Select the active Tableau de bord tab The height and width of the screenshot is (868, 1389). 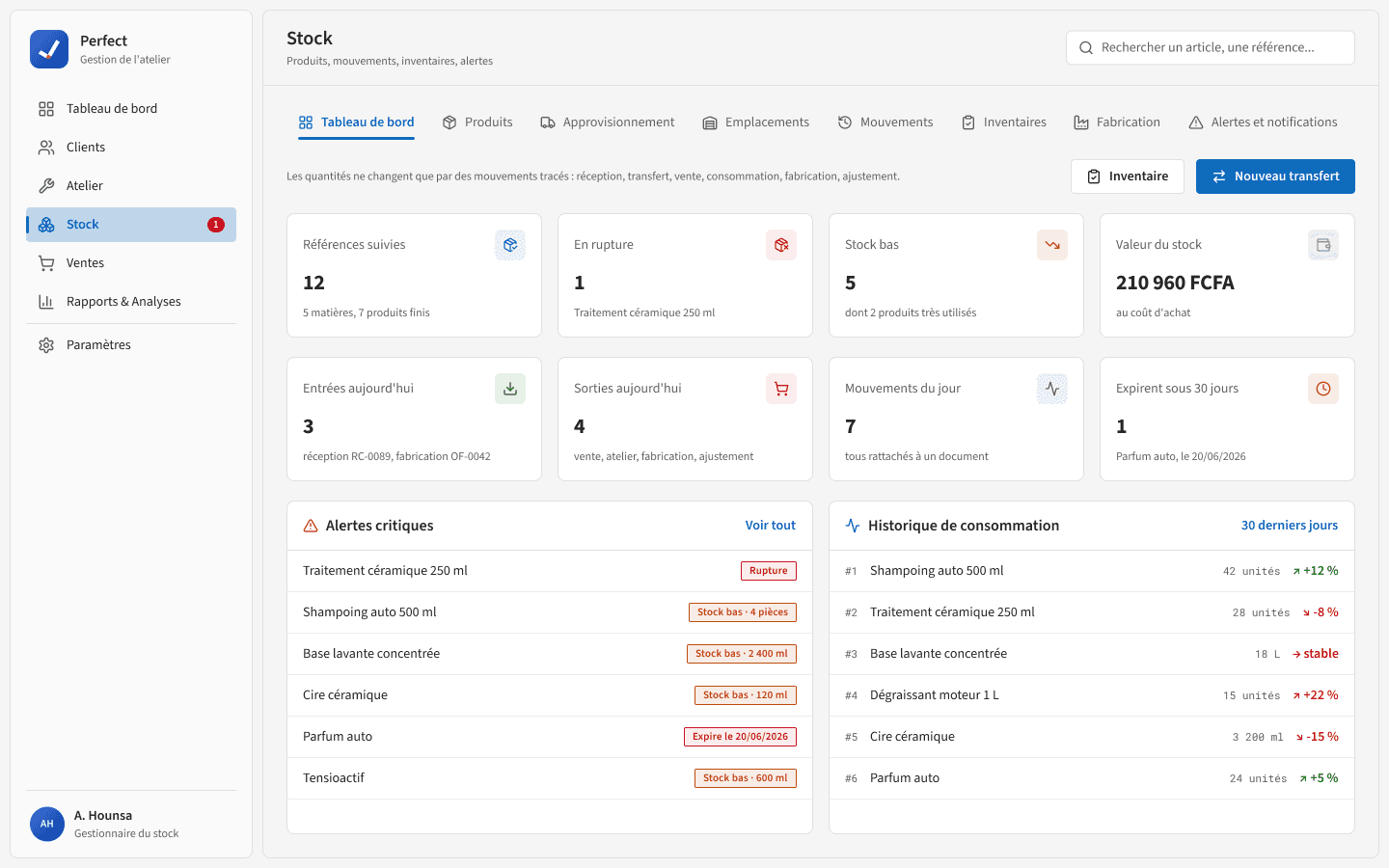[356, 122]
